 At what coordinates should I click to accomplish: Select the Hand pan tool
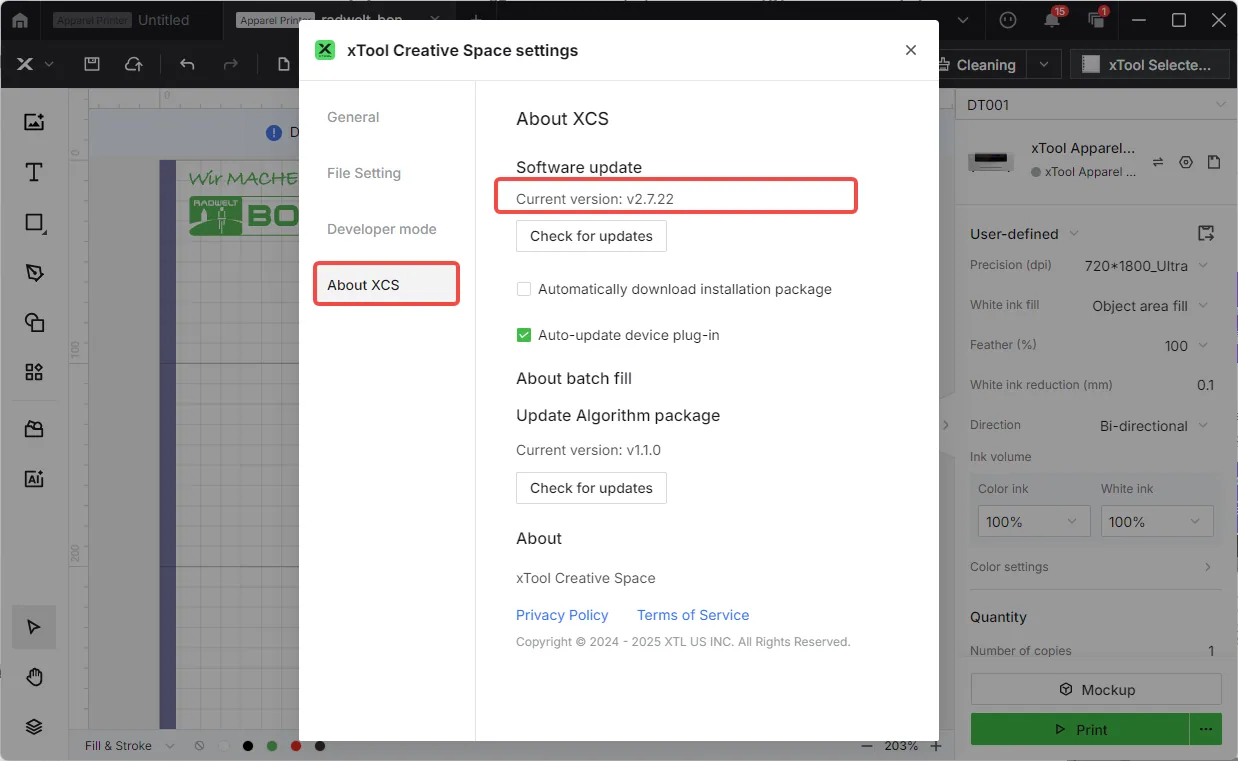[x=34, y=677]
